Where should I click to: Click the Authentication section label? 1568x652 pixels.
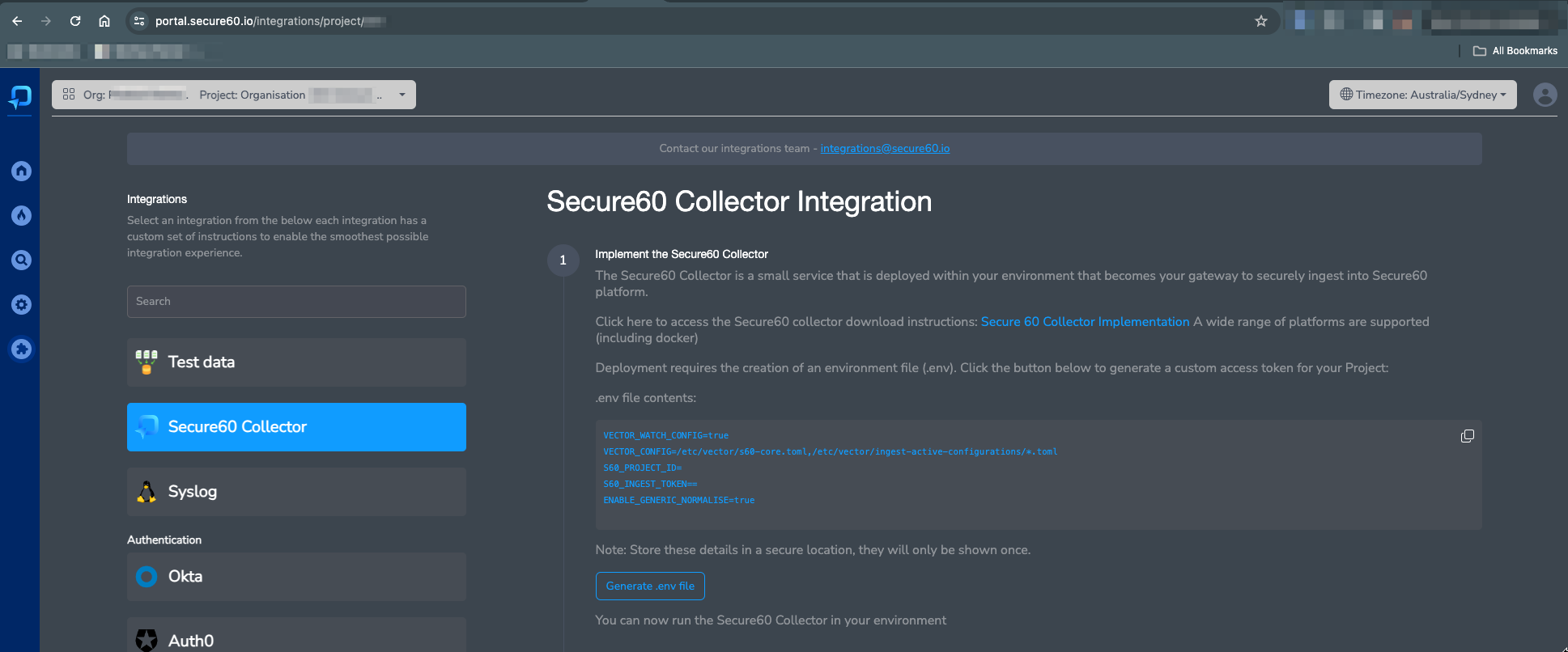tap(164, 540)
